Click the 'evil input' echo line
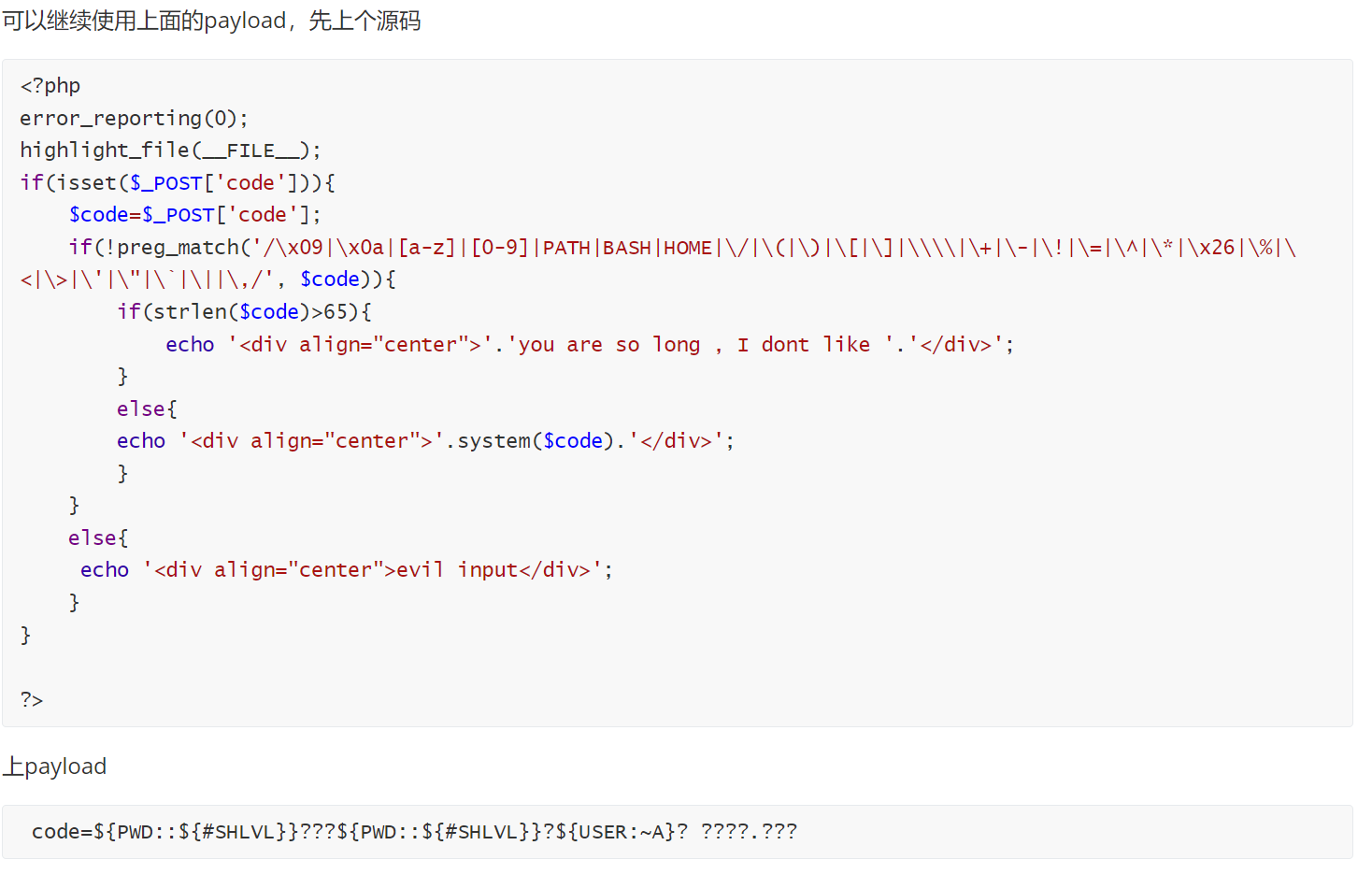Image resolution: width=1372 pixels, height=874 pixels. [347, 570]
